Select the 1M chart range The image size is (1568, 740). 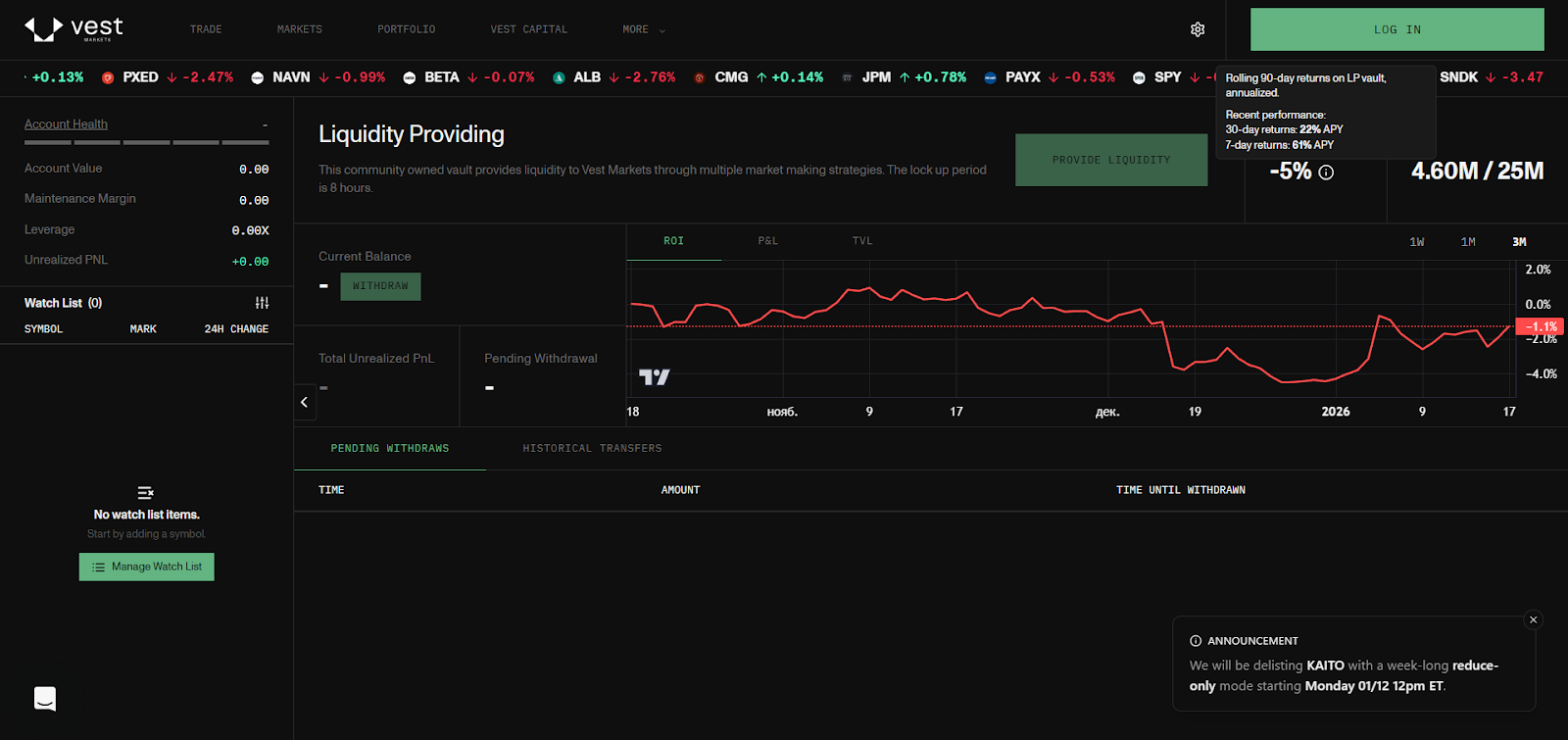pyautogui.click(x=1468, y=242)
